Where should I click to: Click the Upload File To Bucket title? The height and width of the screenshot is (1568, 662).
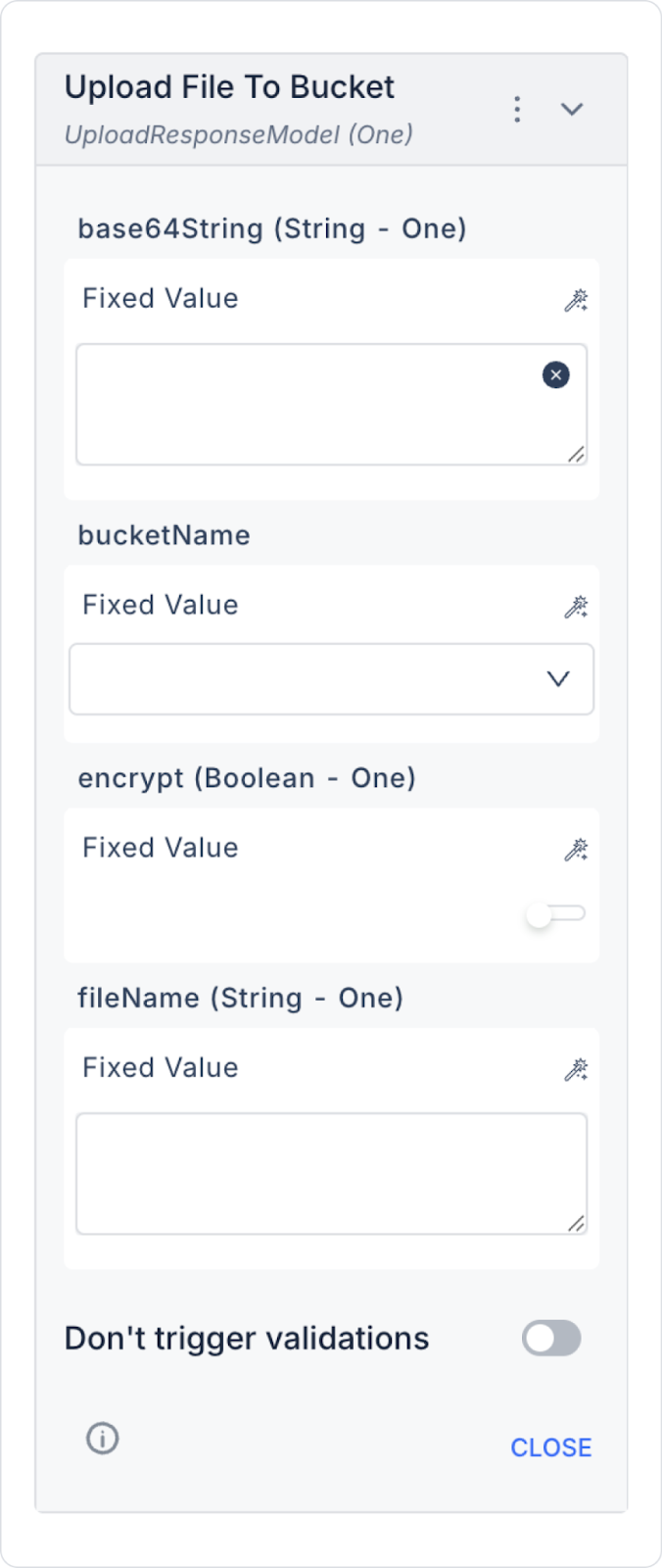pyautogui.click(x=229, y=87)
